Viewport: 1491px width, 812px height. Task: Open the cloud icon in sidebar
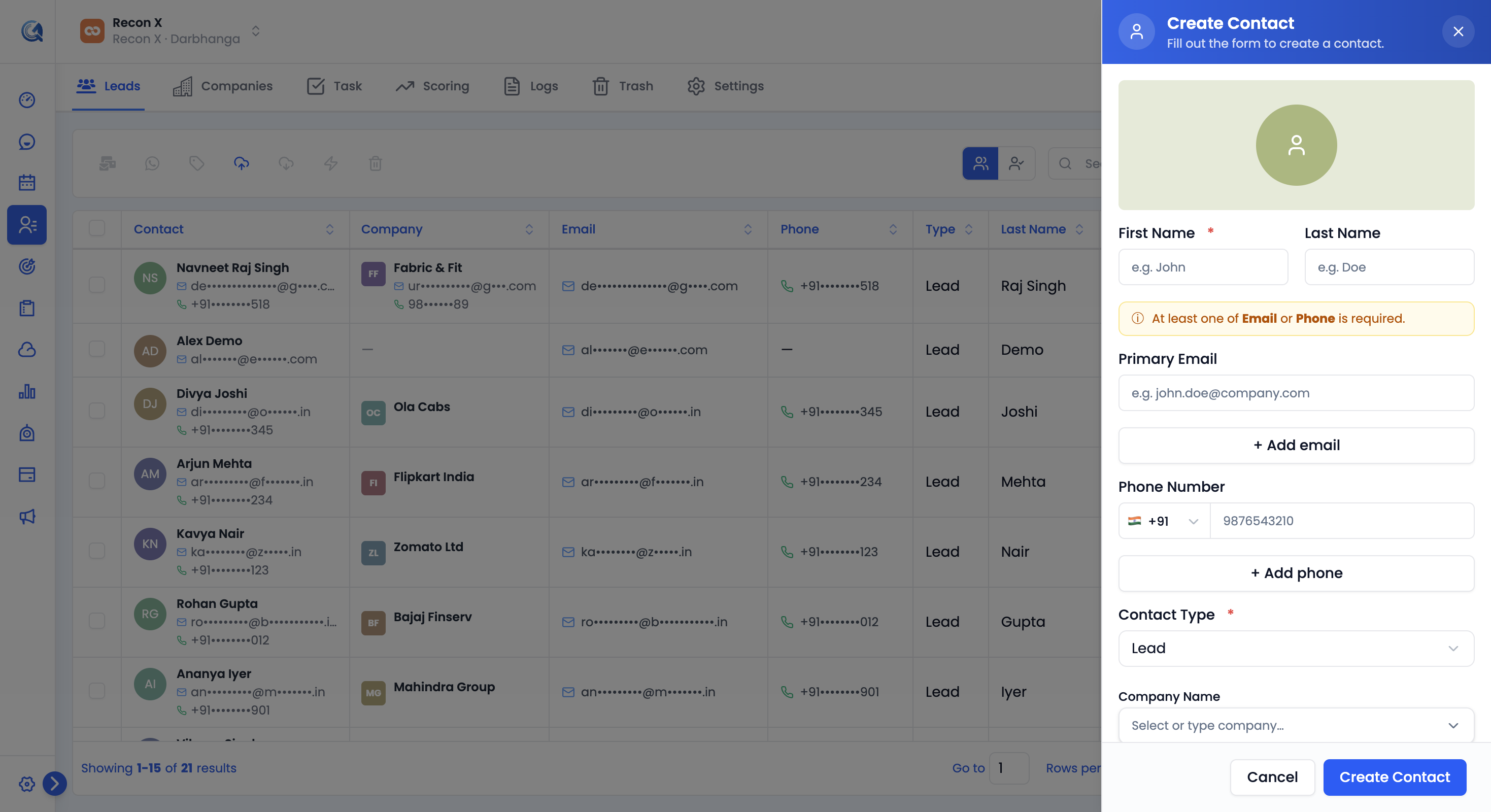tap(26, 350)
